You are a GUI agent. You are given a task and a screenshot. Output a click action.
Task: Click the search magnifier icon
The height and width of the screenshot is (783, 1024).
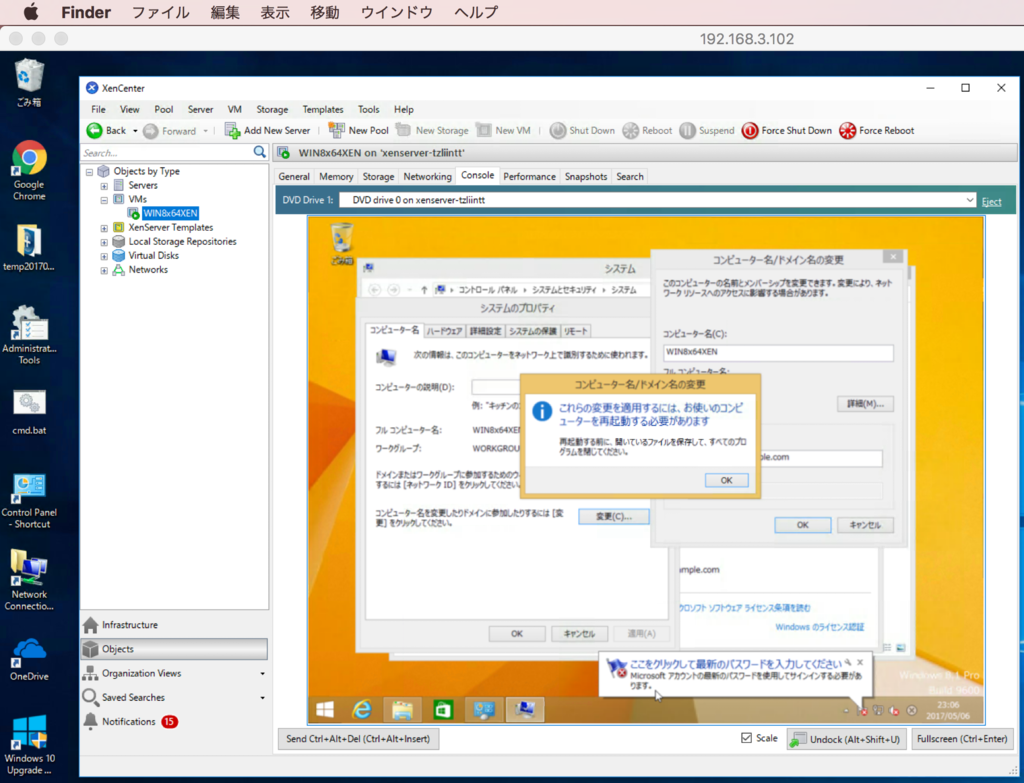[259, 152]
